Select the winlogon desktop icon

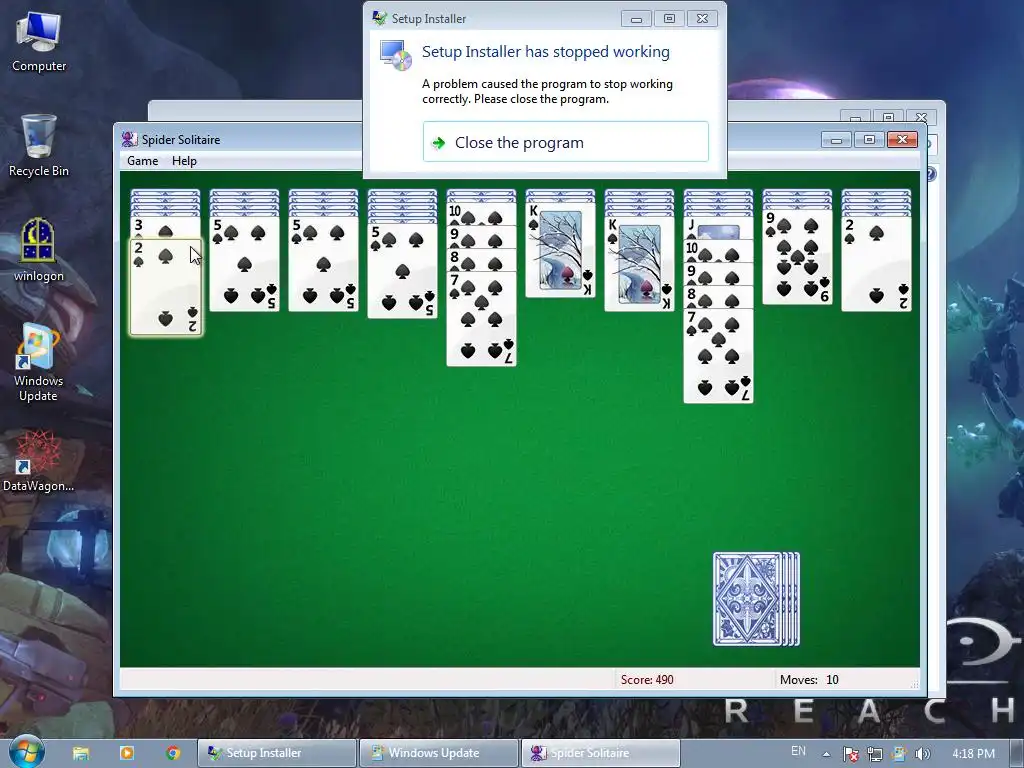(x=39, y=250)
